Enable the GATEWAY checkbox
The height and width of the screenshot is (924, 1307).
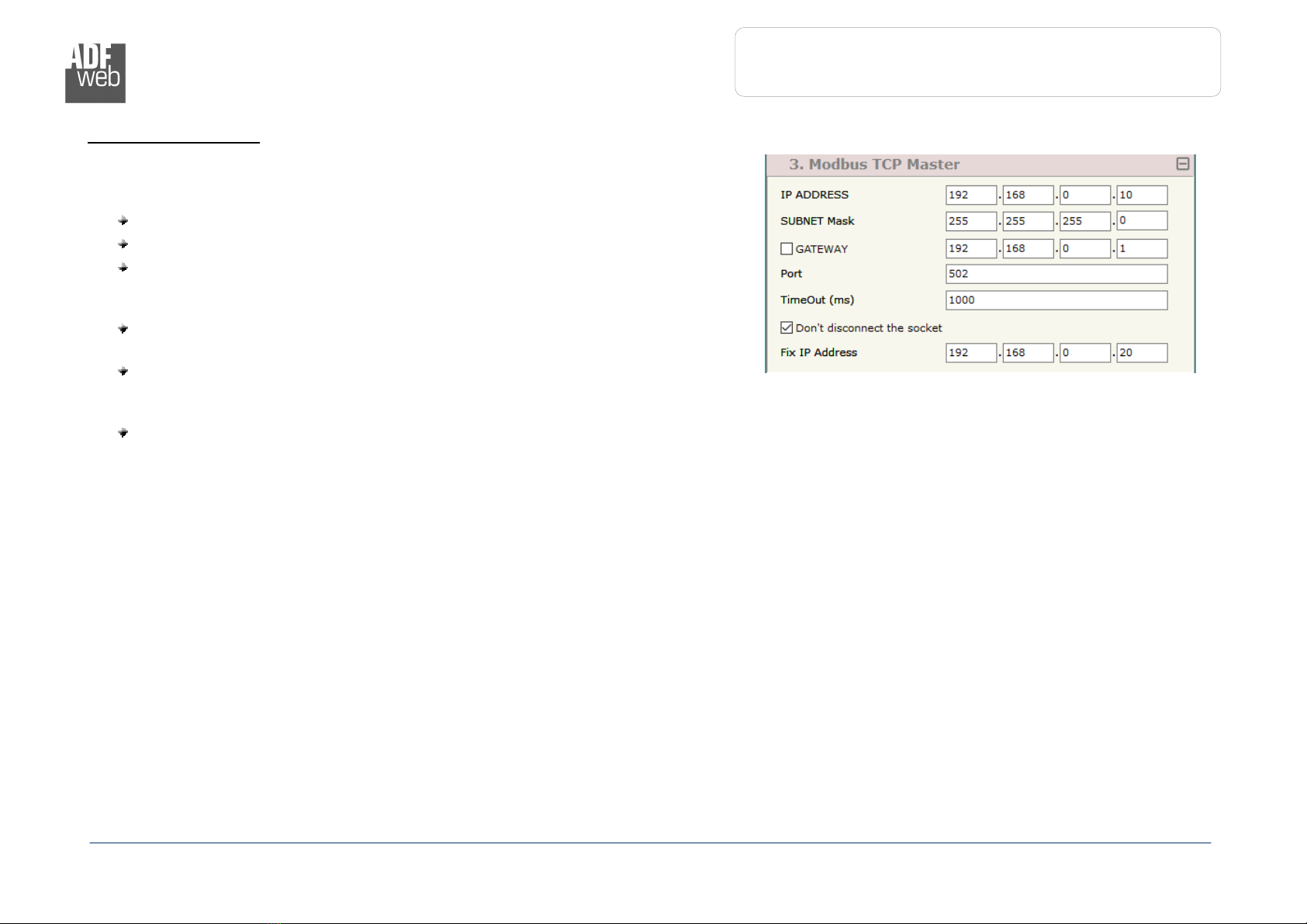787,249
